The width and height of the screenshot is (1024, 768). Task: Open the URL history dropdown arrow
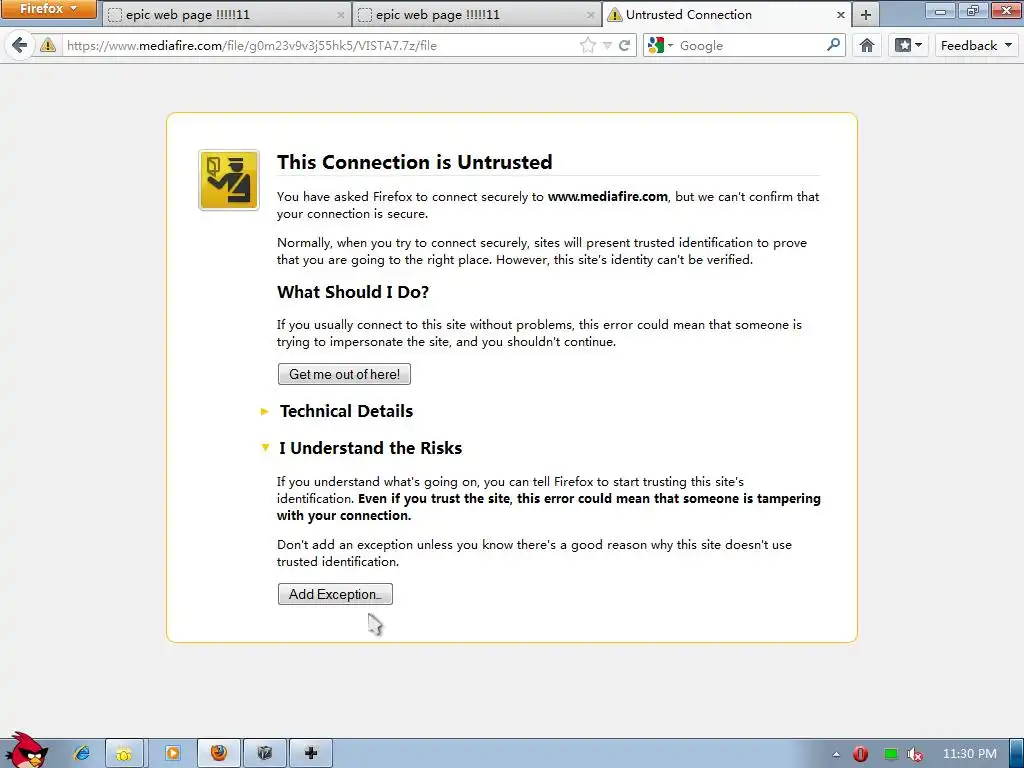pyautogui.click(x=607, y=45)
